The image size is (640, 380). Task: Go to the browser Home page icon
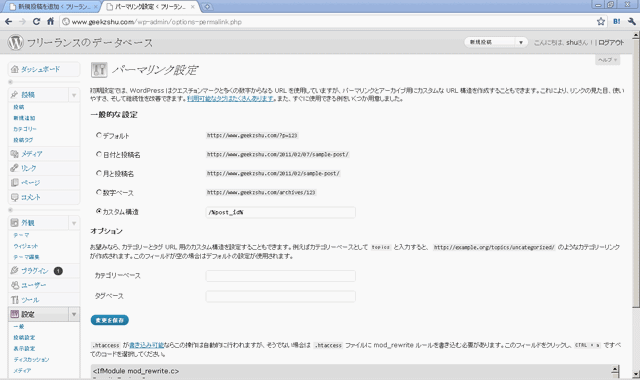tap(50, 22)
